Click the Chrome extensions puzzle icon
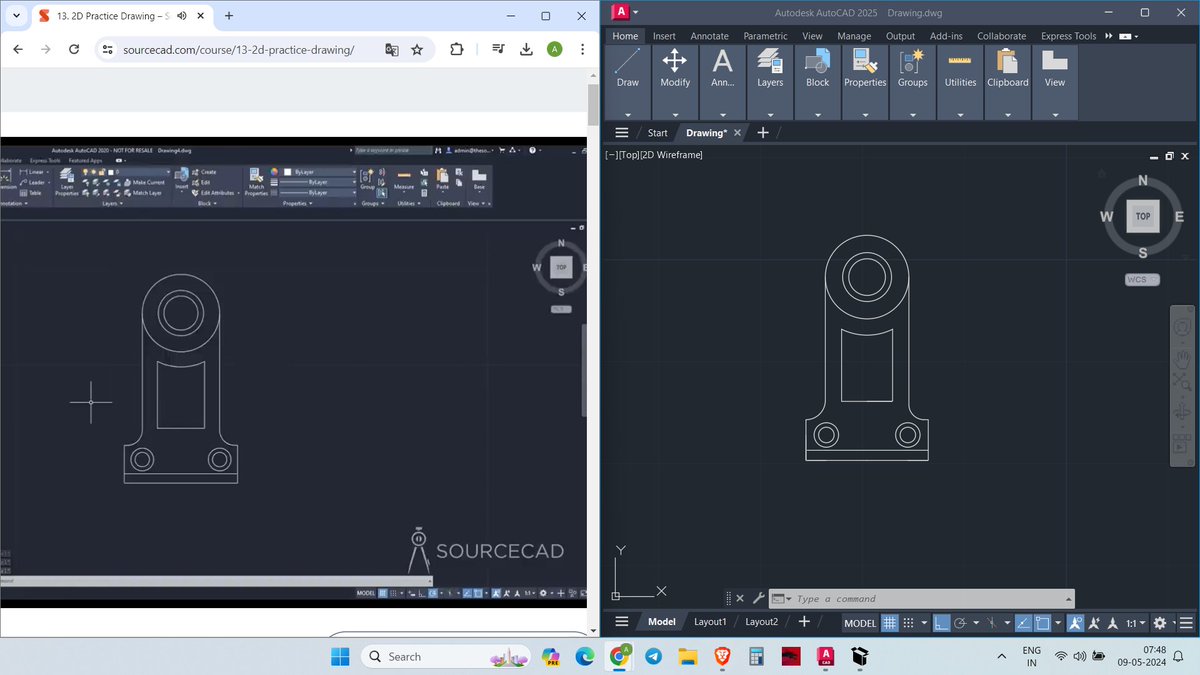The width and height of the screenshot is (1200, 675). [x=457, y=50]
